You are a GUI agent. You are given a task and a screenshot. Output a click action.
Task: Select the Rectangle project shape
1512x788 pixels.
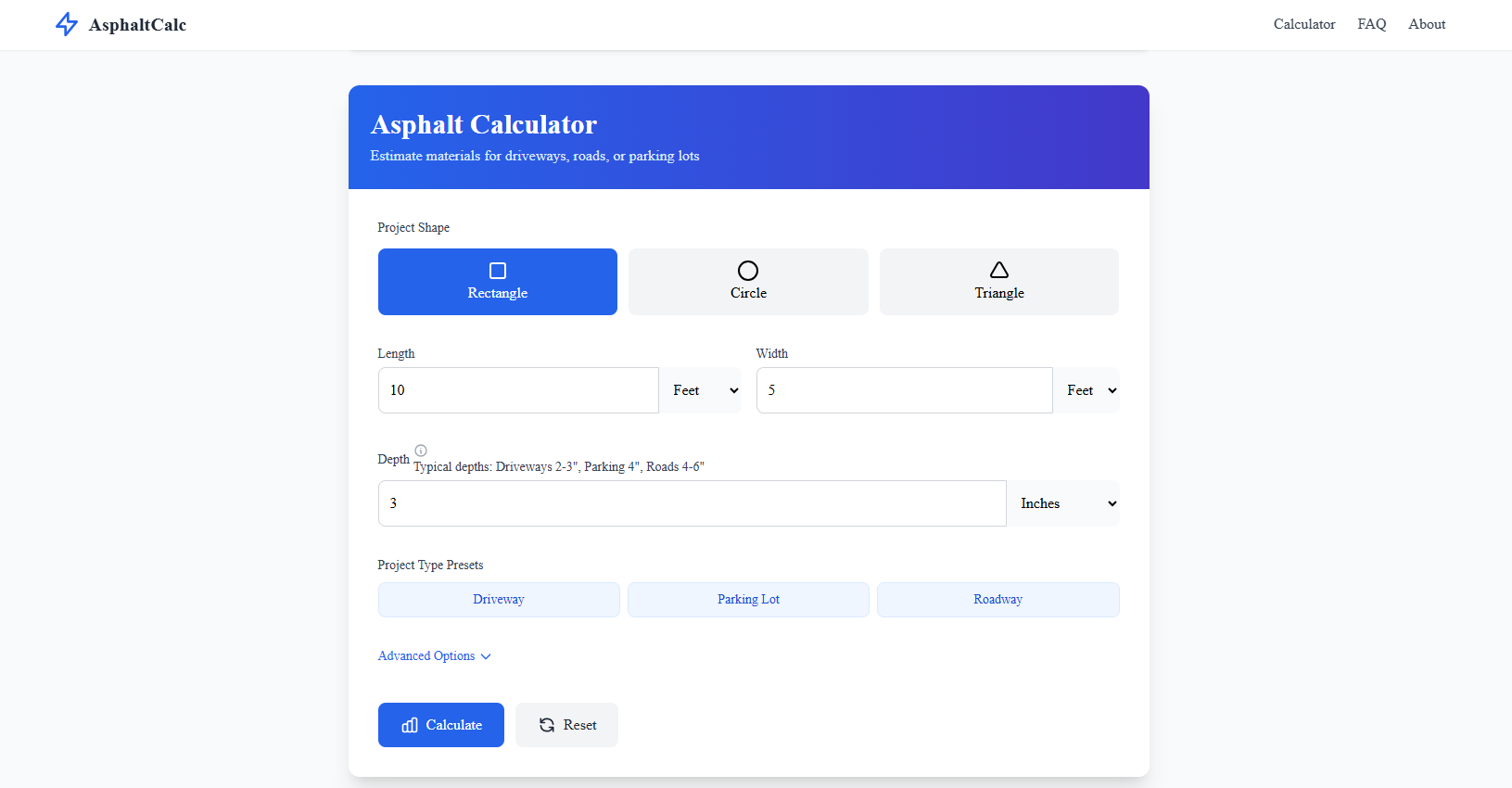pyautogui.click(x=498, y=293)
